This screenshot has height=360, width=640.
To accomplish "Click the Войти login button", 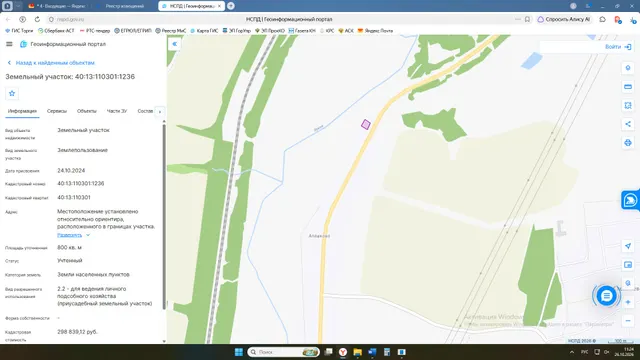I will click(618, 47).
